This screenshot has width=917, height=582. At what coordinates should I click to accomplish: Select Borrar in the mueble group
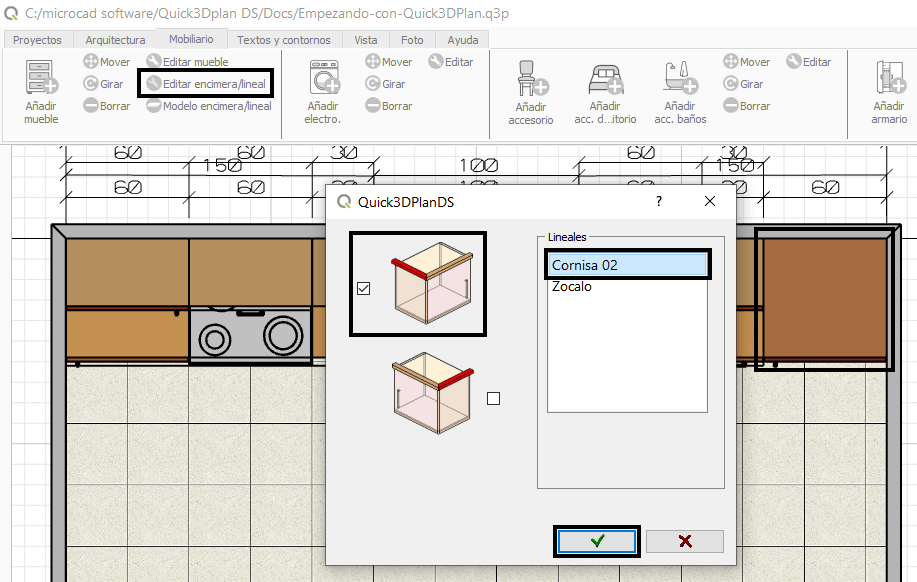pyautogui.click(x=107, y=106)
